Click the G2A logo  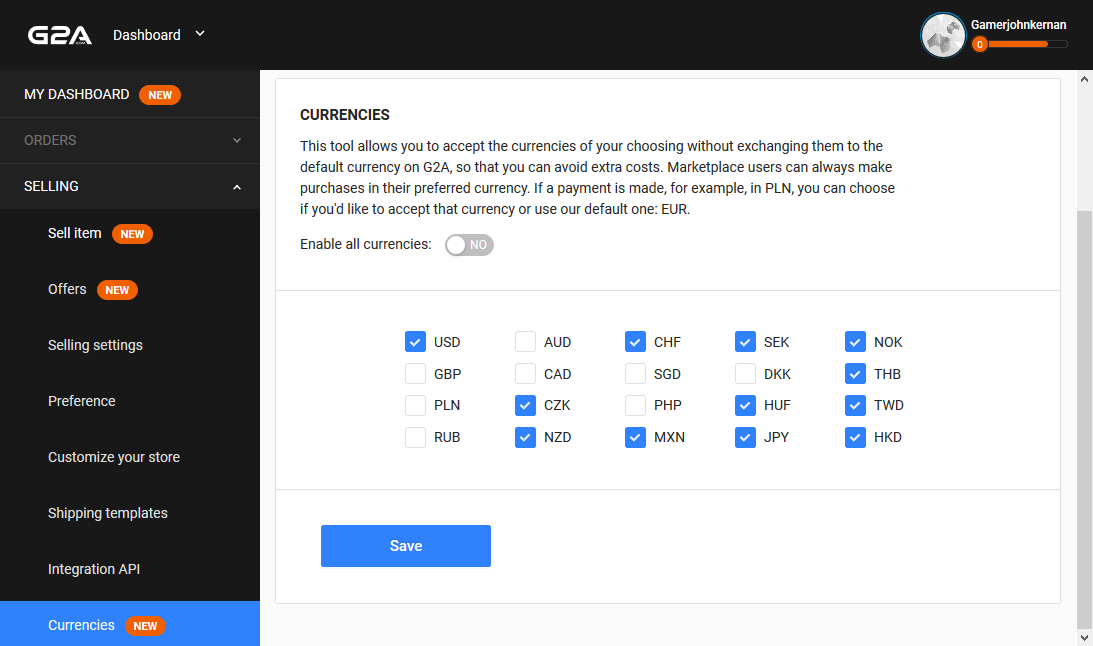pyautogui.click(x=59, y=35)
